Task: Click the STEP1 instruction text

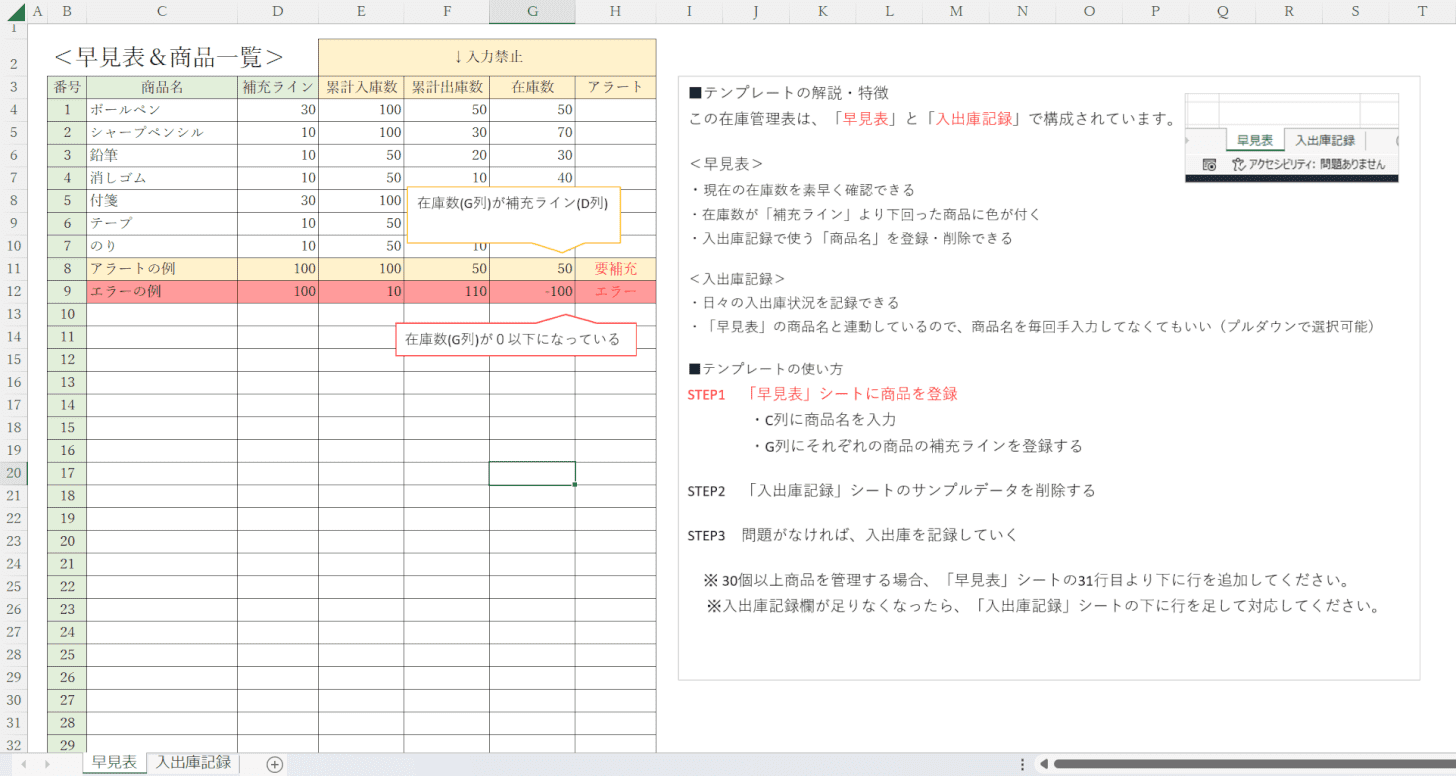Action: click(x=823, y=394)
